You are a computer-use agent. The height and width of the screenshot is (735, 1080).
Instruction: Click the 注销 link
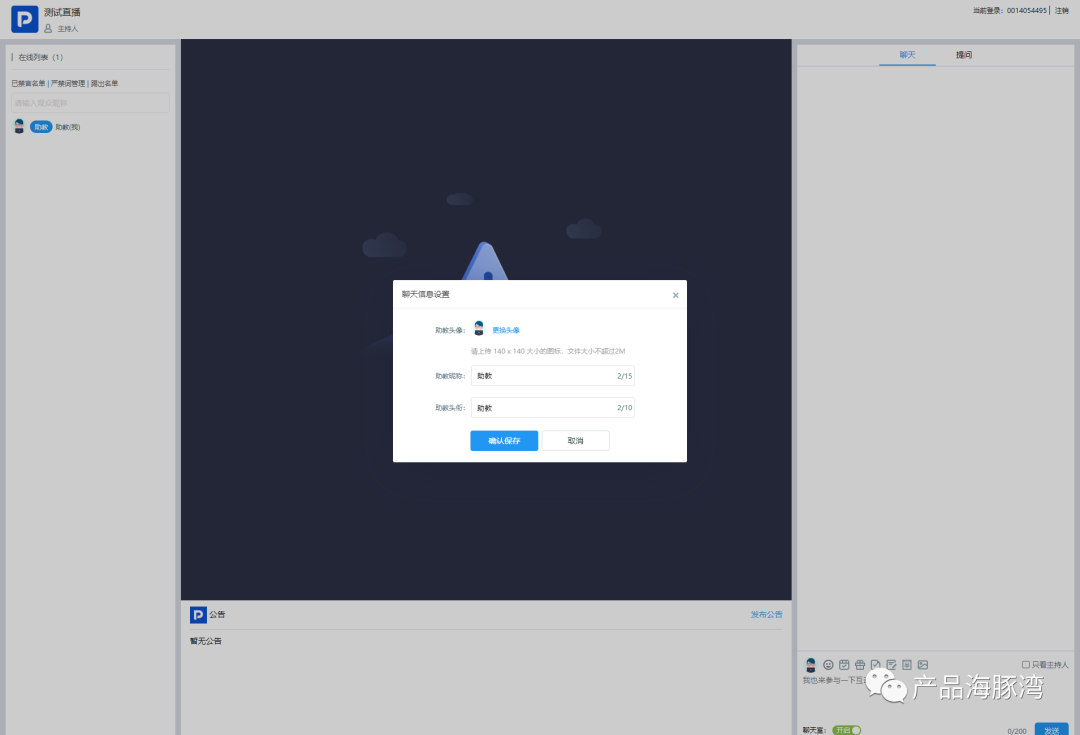point(1061,10)
